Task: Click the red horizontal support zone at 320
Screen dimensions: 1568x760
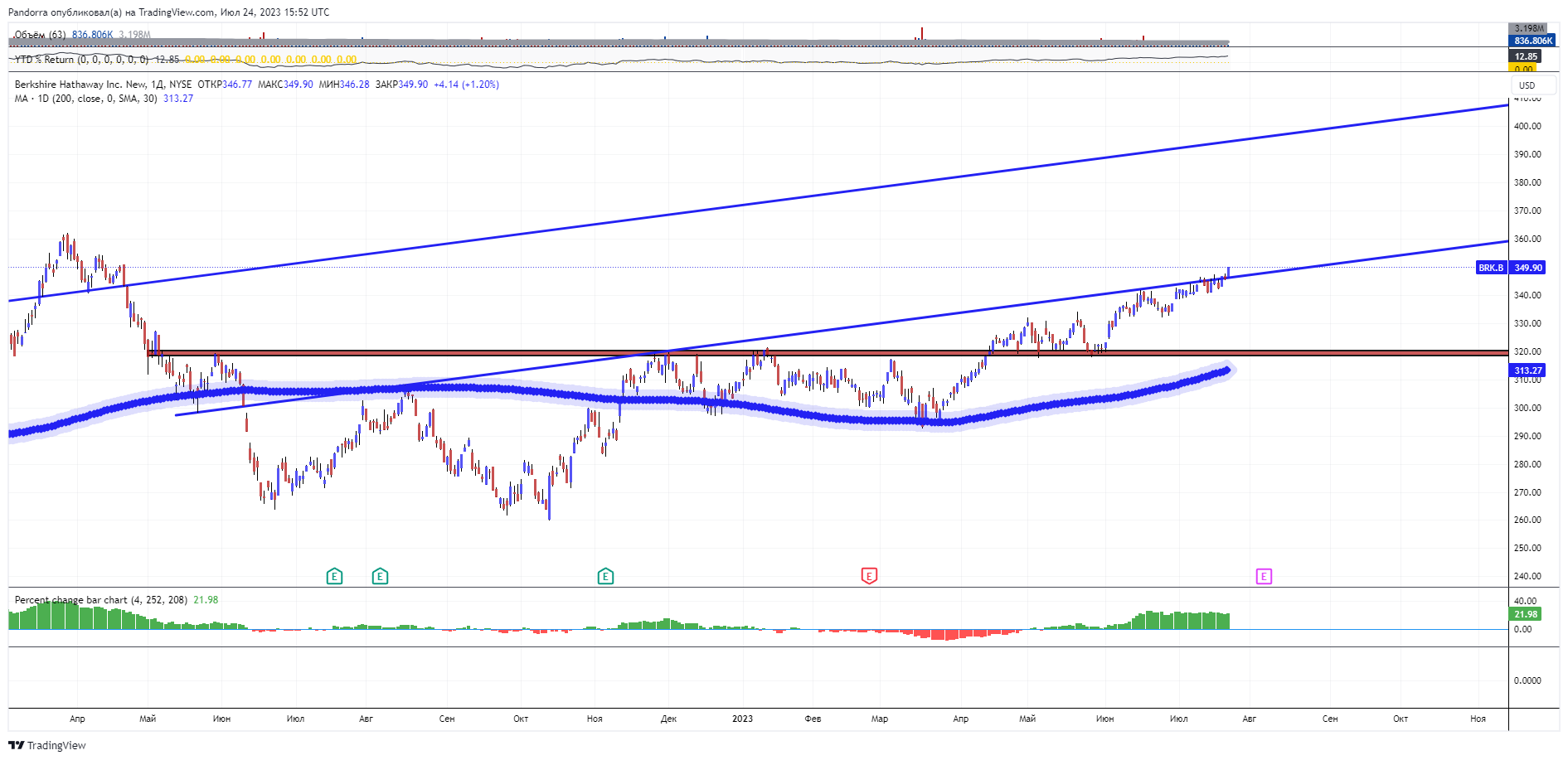Action: click(829, 352)
